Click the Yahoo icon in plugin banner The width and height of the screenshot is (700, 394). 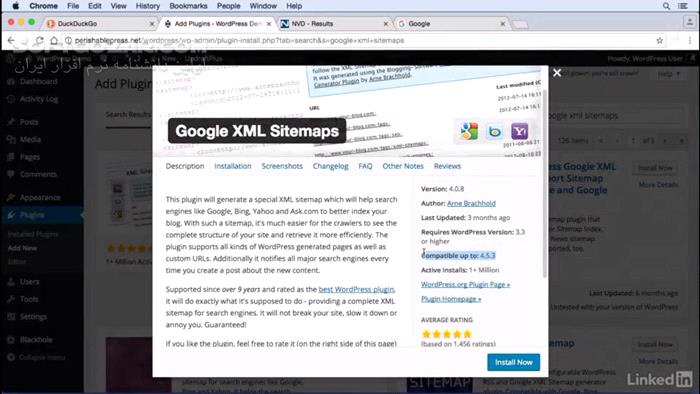(x=520, y=131)
